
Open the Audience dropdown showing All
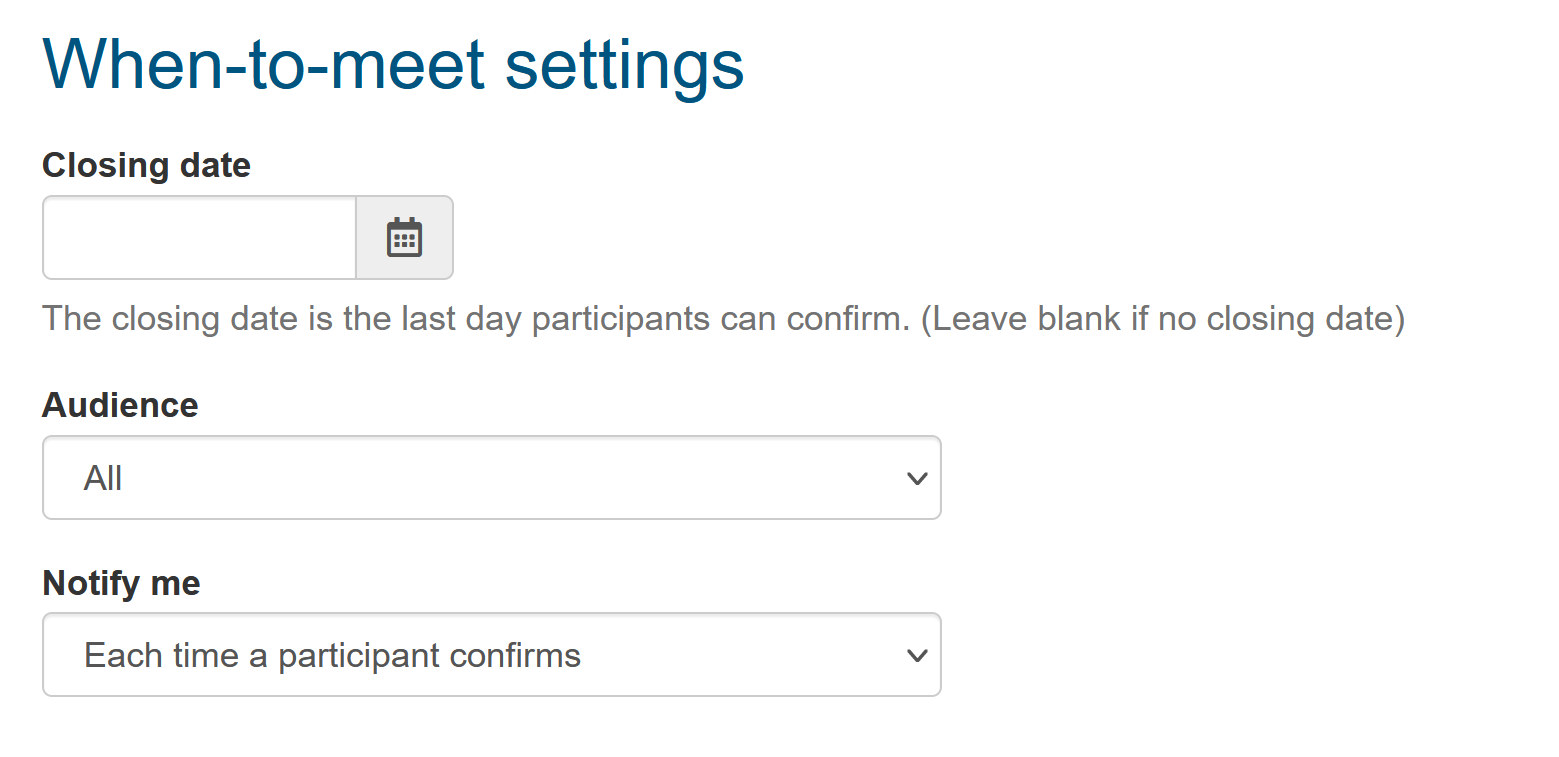pyautogui.click(x=491, y=478)
